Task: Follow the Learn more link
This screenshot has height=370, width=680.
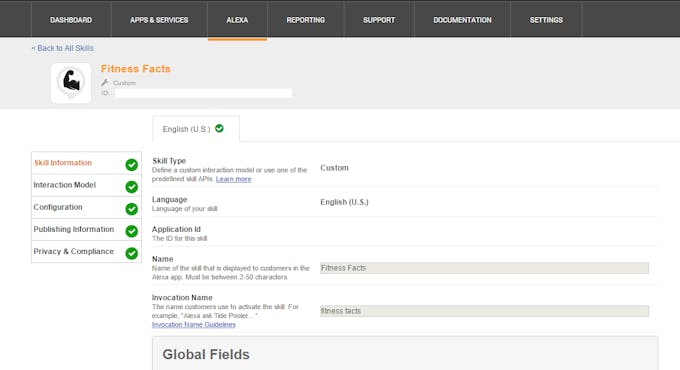Action: [x=233, y=179]
